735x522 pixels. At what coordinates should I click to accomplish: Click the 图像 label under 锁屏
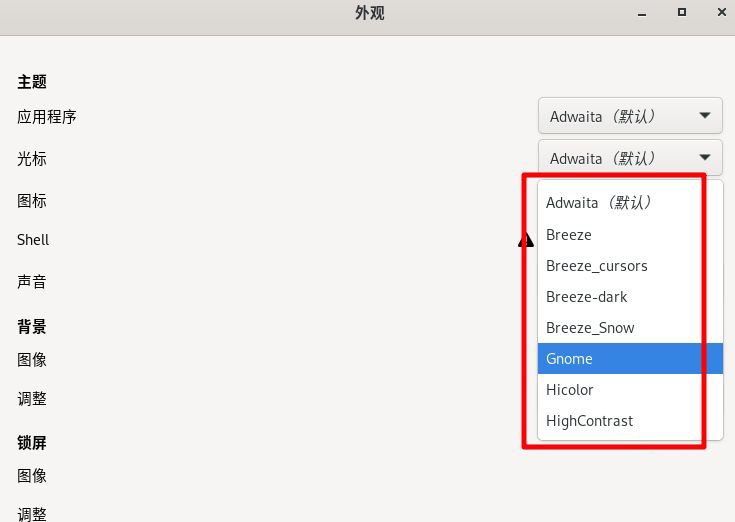(32, 476)
